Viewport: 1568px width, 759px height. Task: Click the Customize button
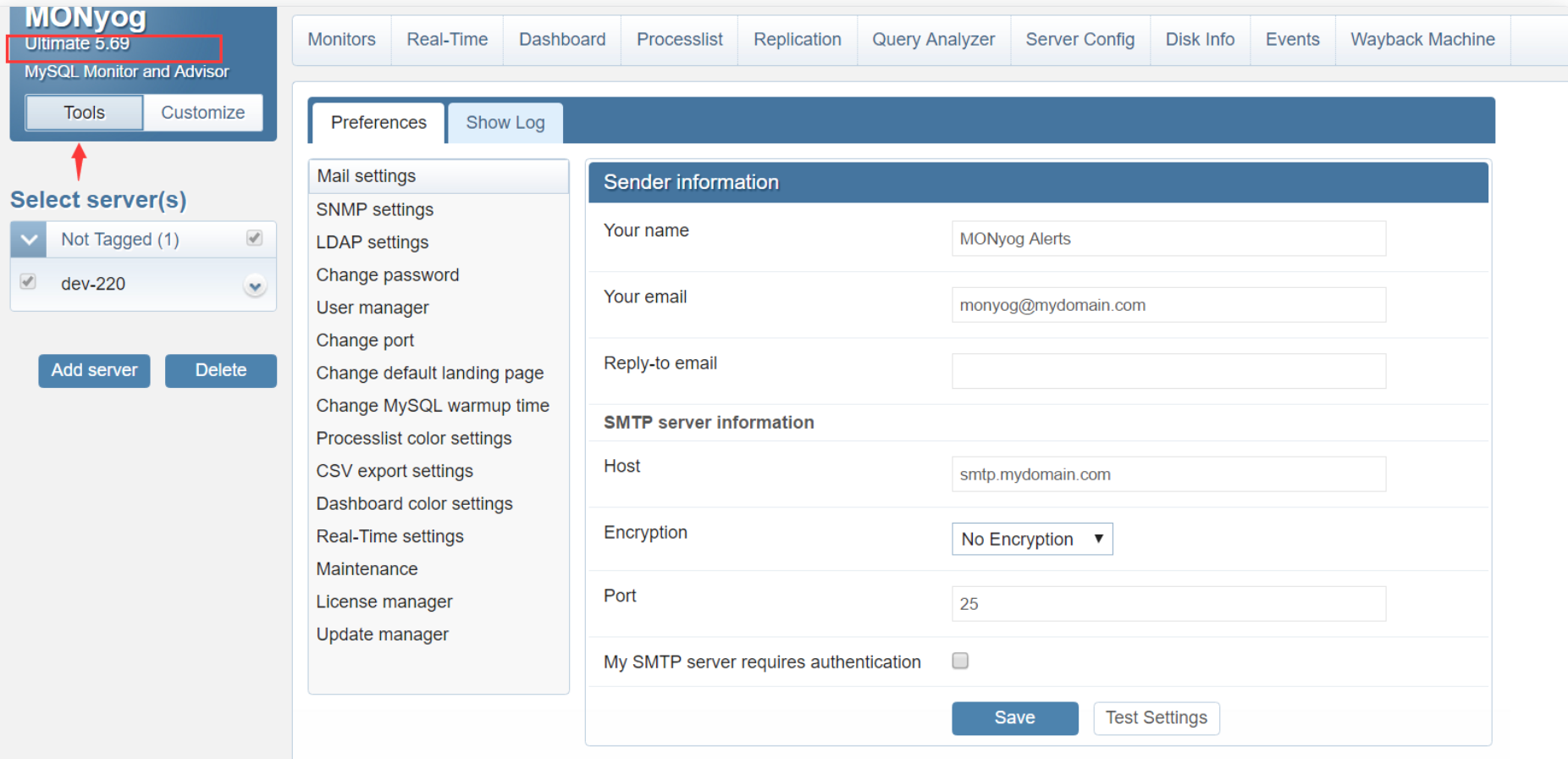pyautogui.click(x=203, y=113)
